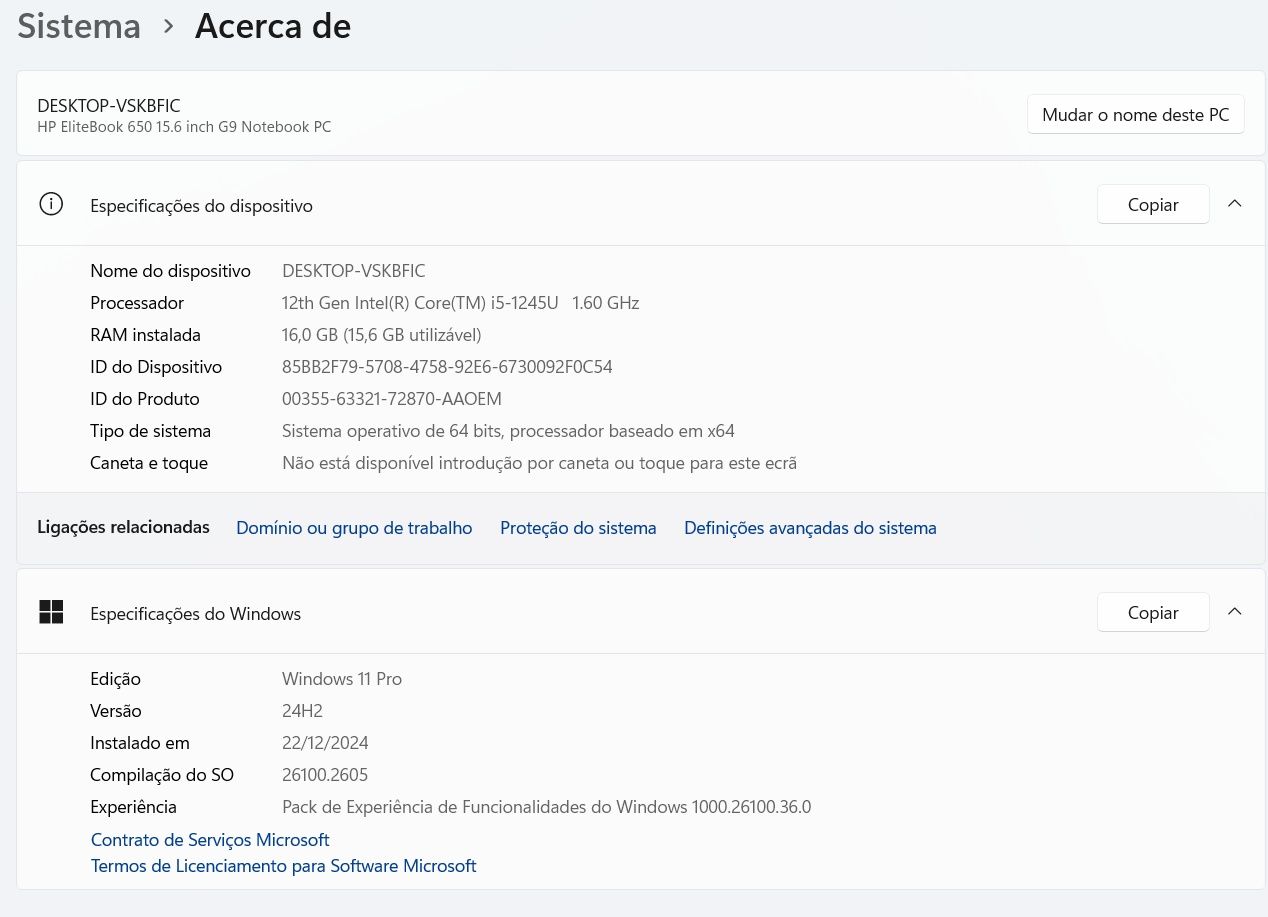Open Contrato de Serviços Microsoft link
This screenshot has height=917, width=1268.
(x=210, y=840)
